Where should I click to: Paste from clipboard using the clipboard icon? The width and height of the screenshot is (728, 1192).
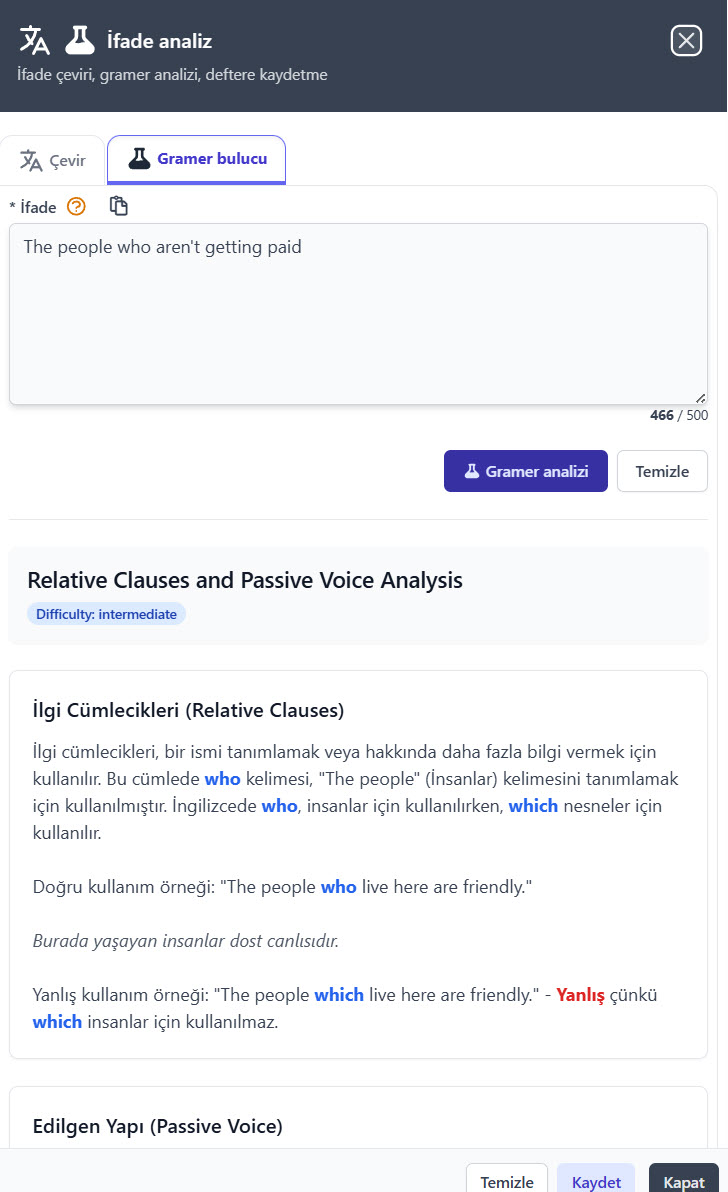(119, 206)
